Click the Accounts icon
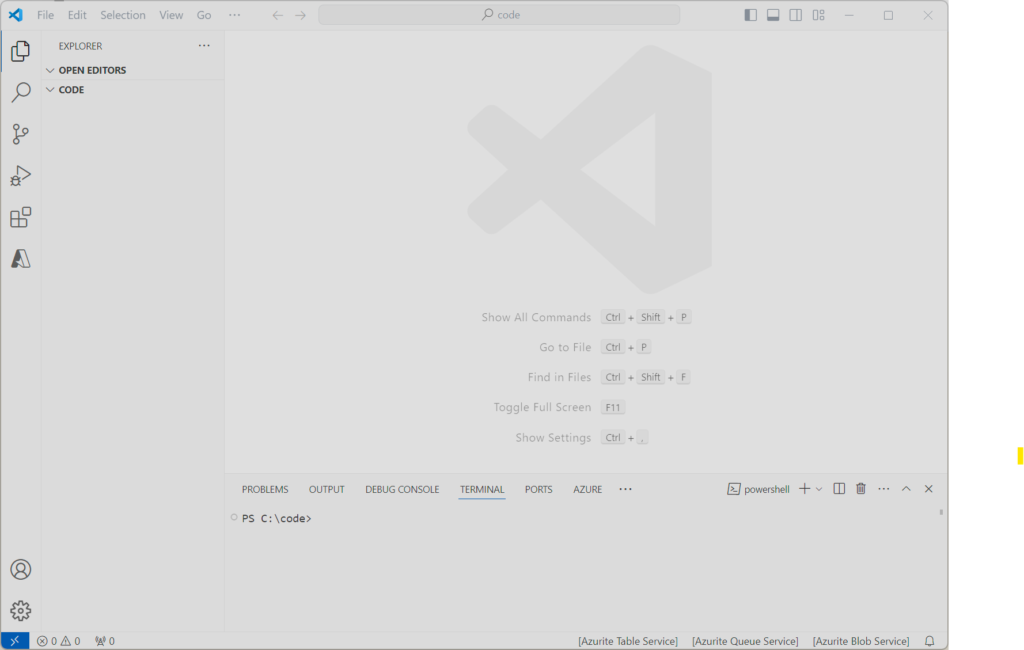This screenshot has width=1024, height=650. point(20,569)
